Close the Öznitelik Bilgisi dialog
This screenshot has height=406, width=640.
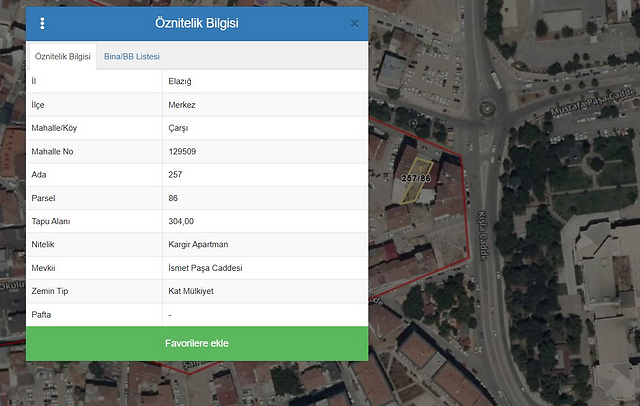[x=354, y=23]
